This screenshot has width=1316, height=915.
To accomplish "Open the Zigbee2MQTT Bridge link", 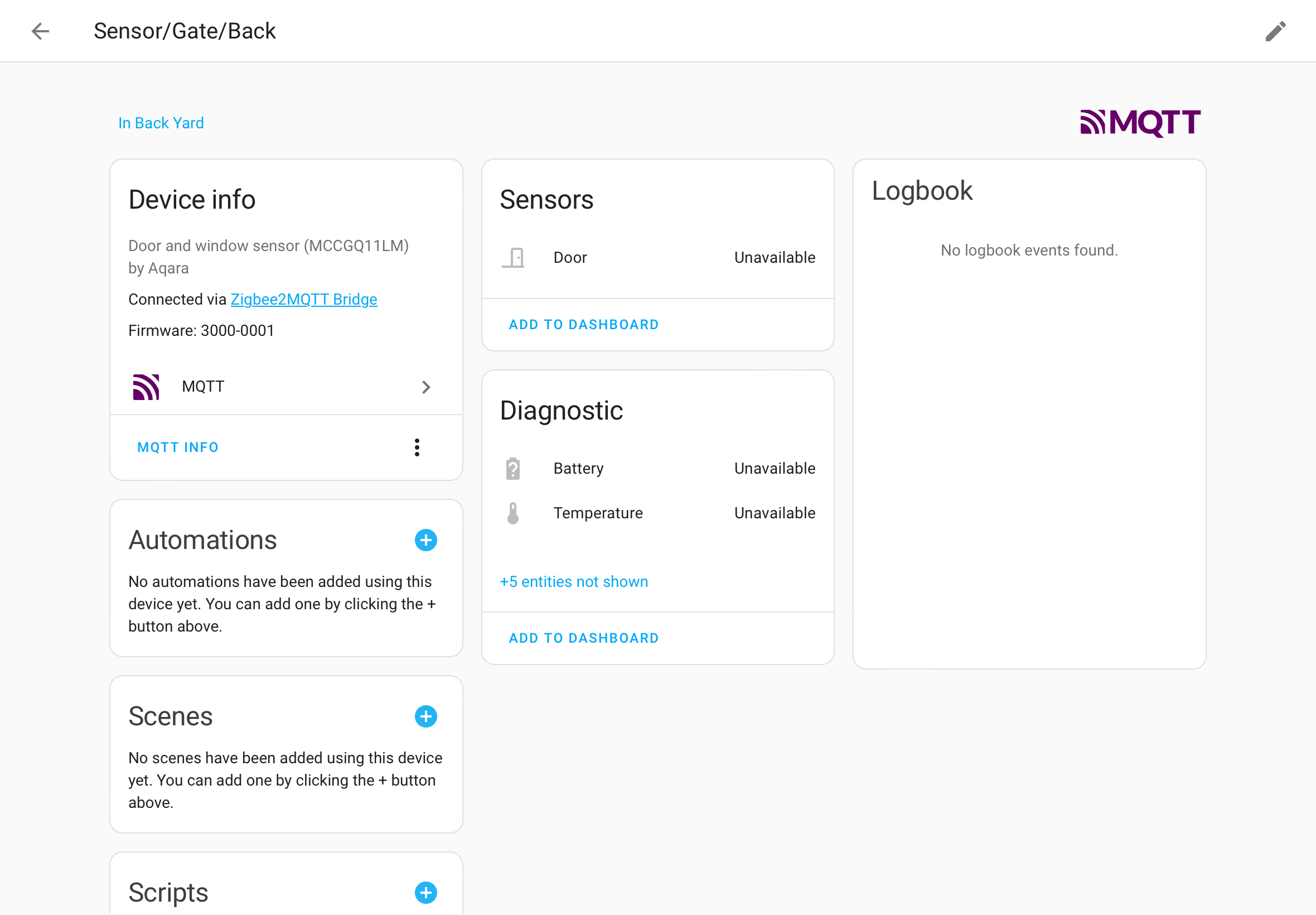I will tap(304, 298).
